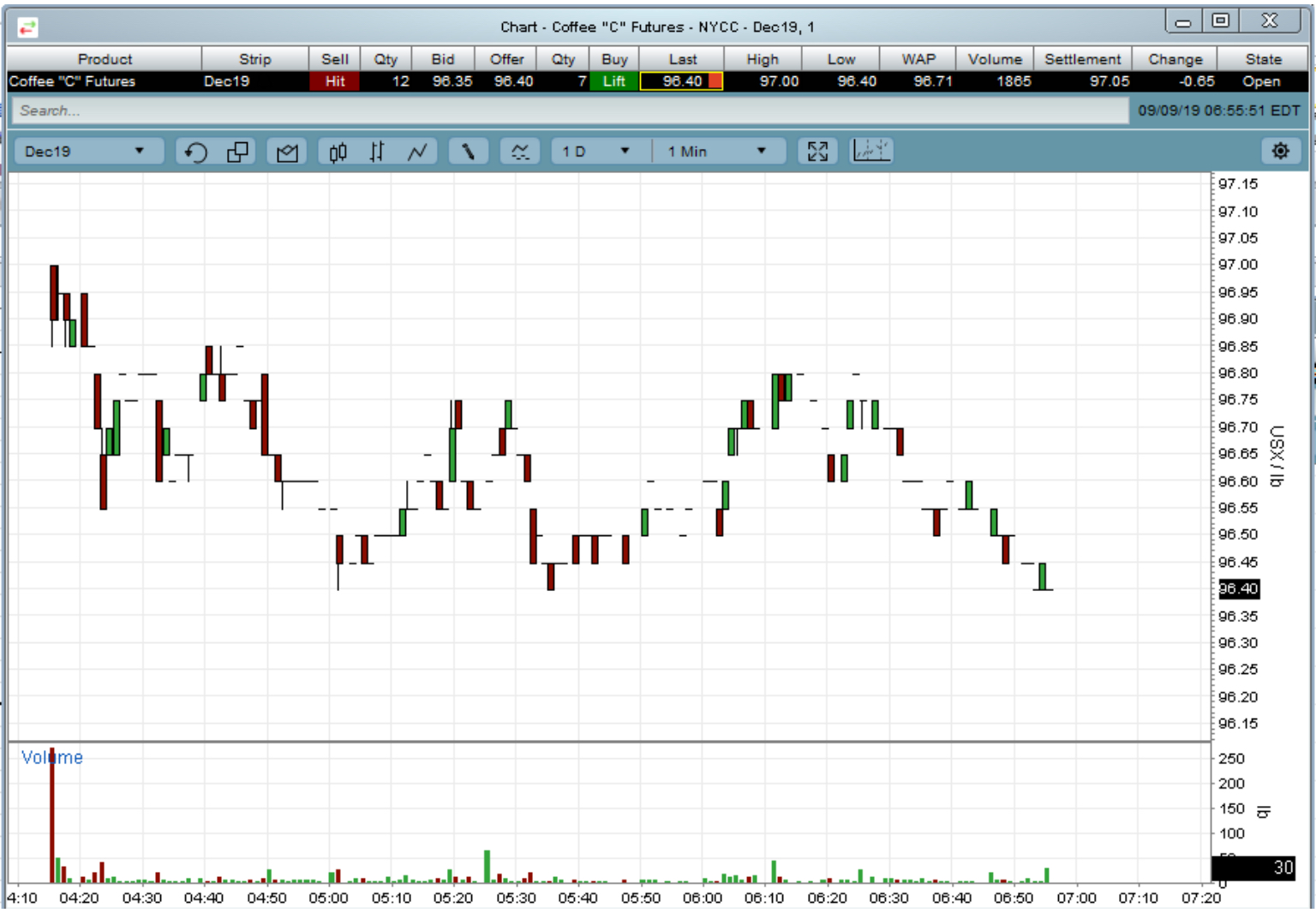Click the Open state cell
This screenshot has width=1316, height=913.
1261,81
